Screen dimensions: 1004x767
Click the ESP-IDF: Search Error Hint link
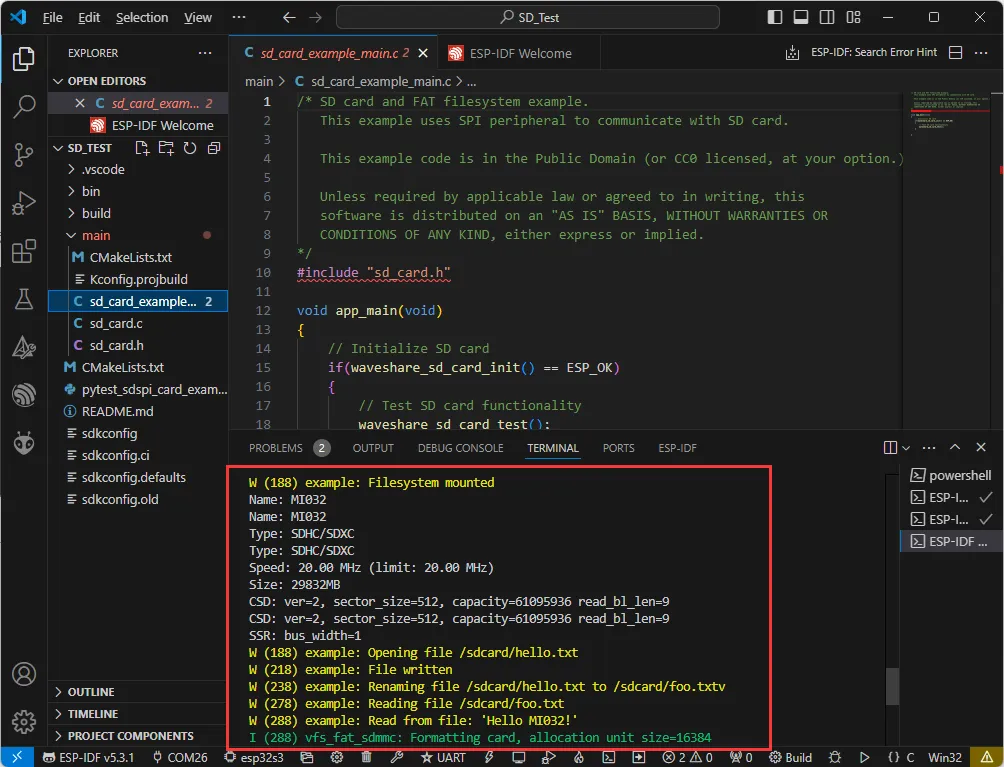click(x=871, y=52)
